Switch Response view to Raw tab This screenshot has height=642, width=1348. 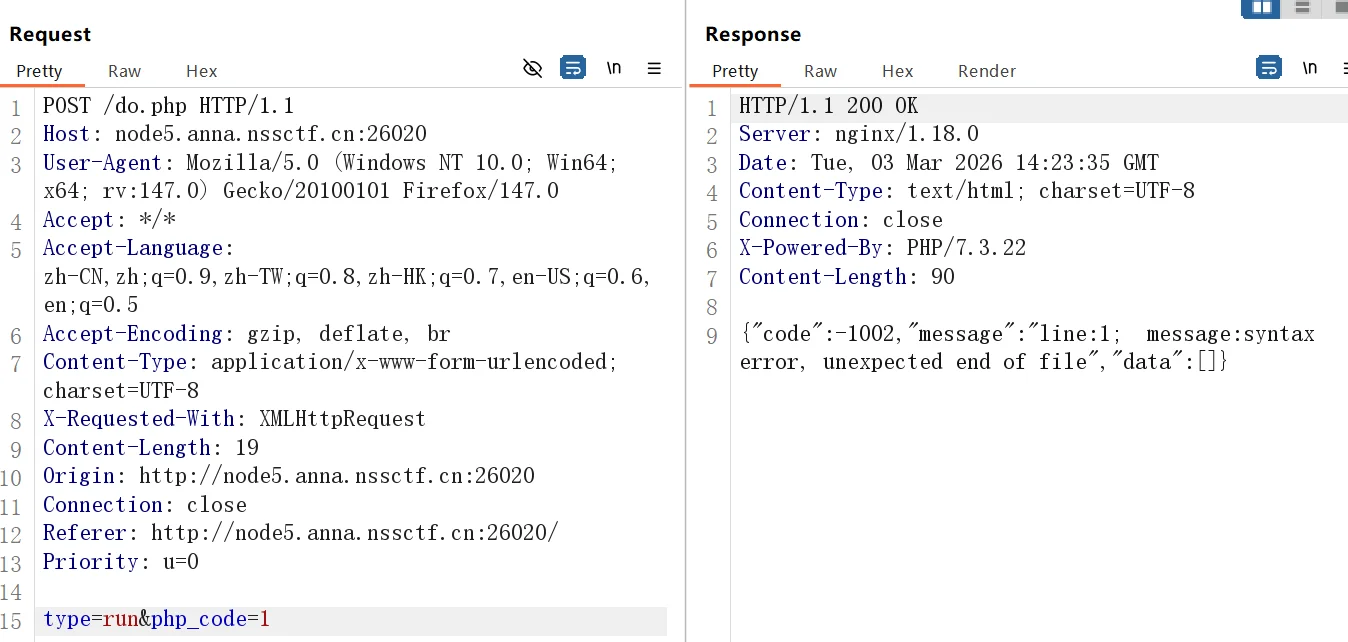click(x=820, y=71)
